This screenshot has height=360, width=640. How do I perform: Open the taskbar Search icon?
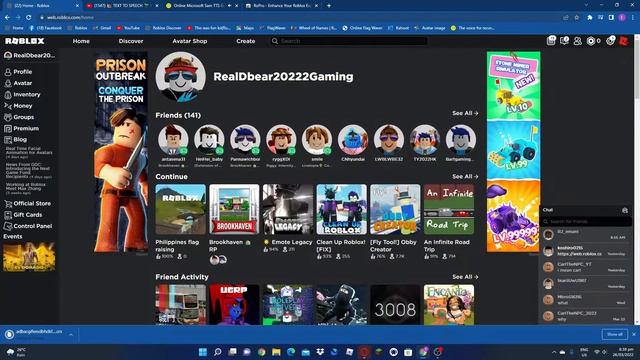(218, 352)
